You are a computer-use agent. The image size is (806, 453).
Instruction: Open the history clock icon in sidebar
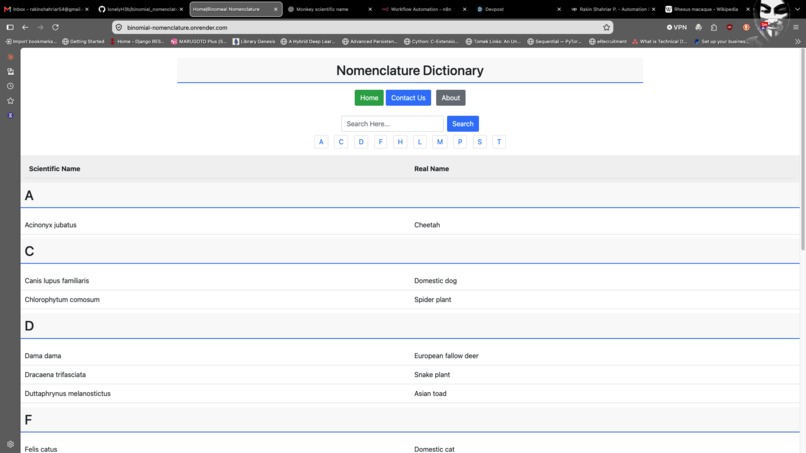pyautogui.click(x=10, y=86)
